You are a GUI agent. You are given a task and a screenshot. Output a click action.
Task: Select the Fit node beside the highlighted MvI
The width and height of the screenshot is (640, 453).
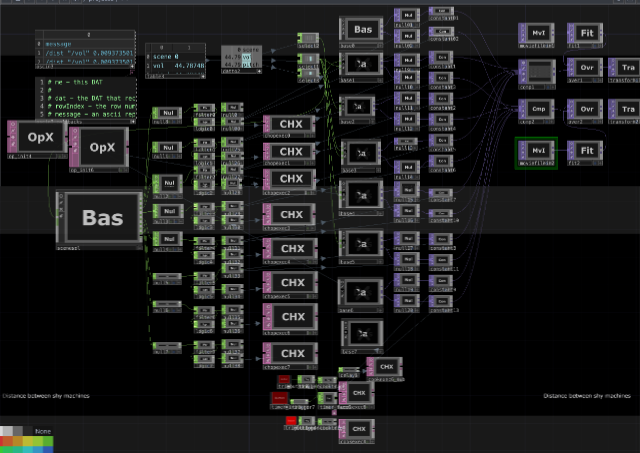tap(587, 151)
